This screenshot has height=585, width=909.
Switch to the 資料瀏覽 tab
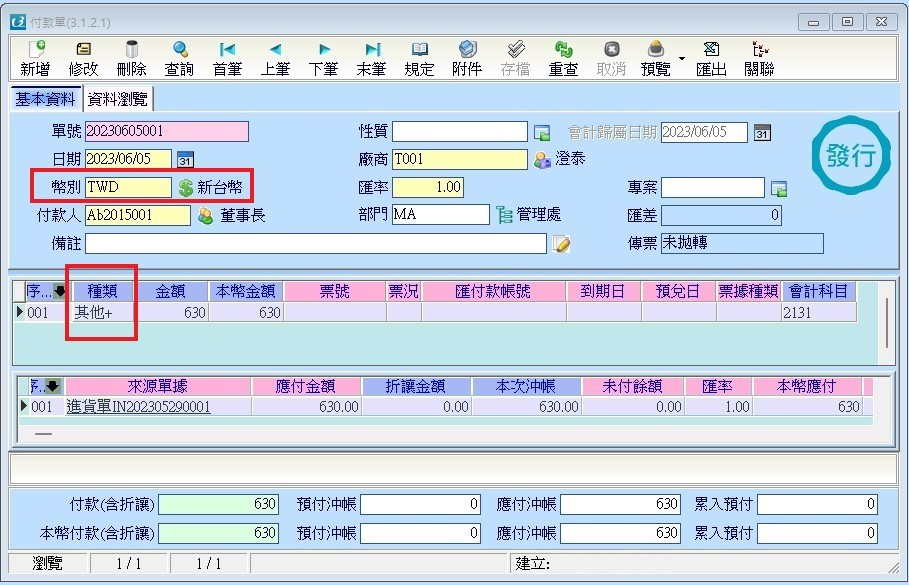pyautogui.click(x=118, y=99)
